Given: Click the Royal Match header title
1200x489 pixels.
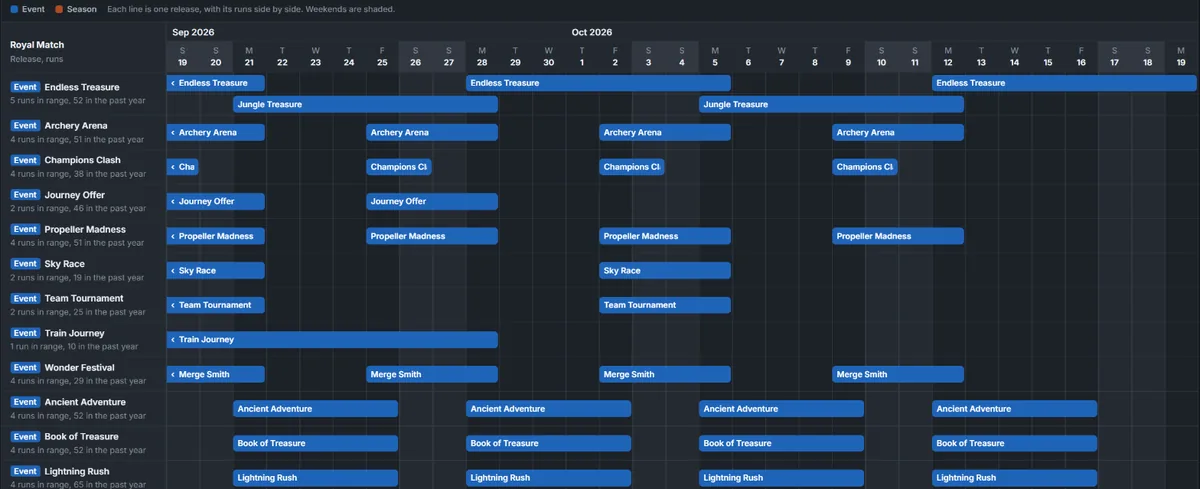Looking at the screenshot, I should tap(37, 45).
